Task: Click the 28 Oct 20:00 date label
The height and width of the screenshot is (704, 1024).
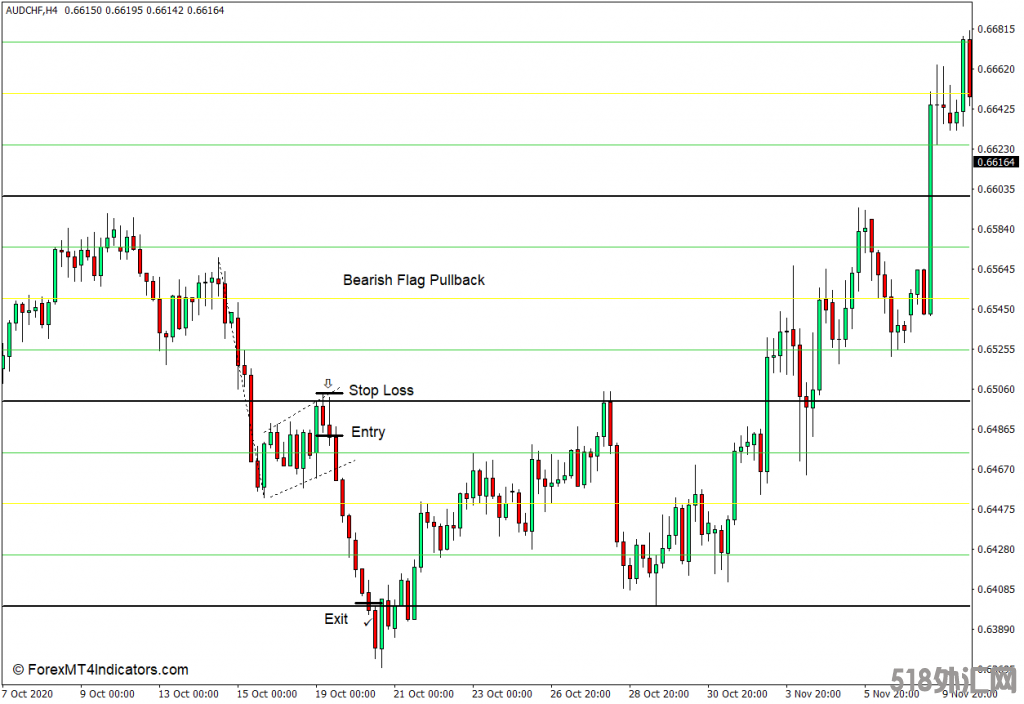Action: pos(658,694)
